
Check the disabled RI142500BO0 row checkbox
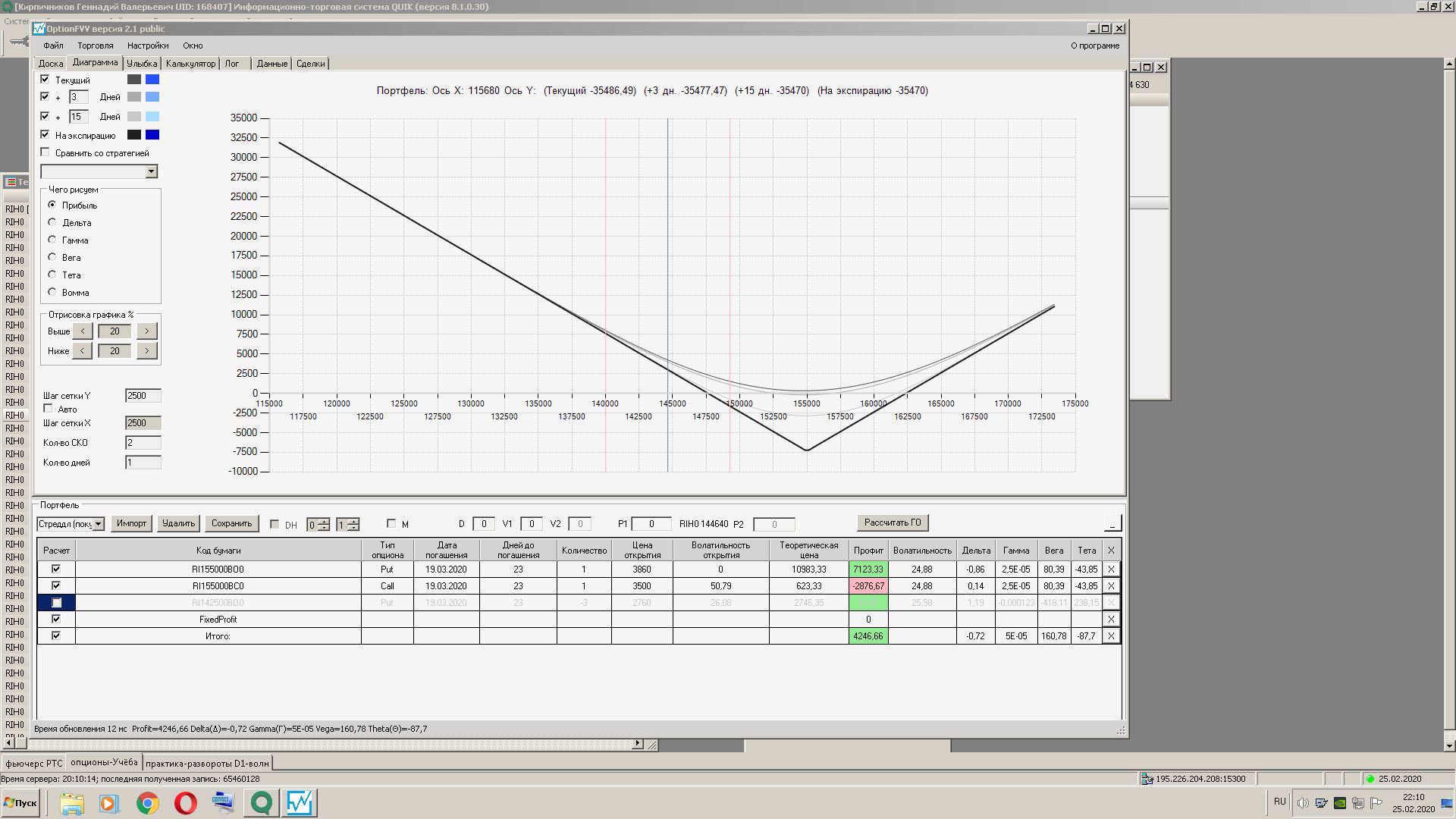[x=56, y=603]
